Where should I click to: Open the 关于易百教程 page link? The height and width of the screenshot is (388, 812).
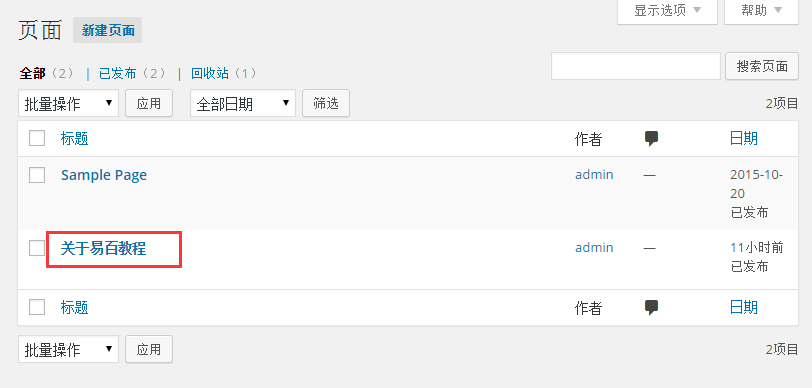[104, 249]
